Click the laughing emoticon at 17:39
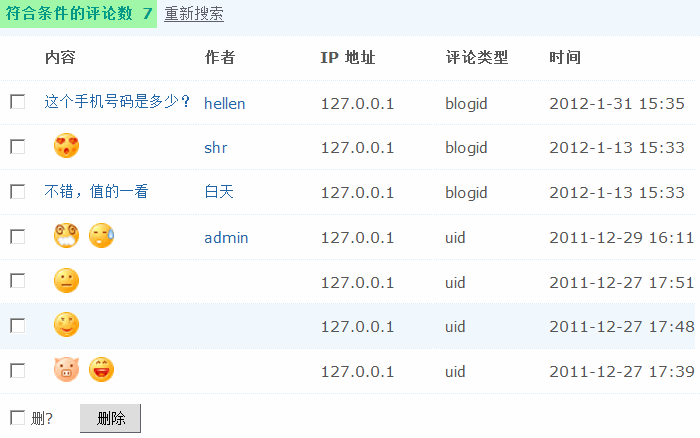The height and width of the screenshot is (438, 700). [x=101, y=370]
